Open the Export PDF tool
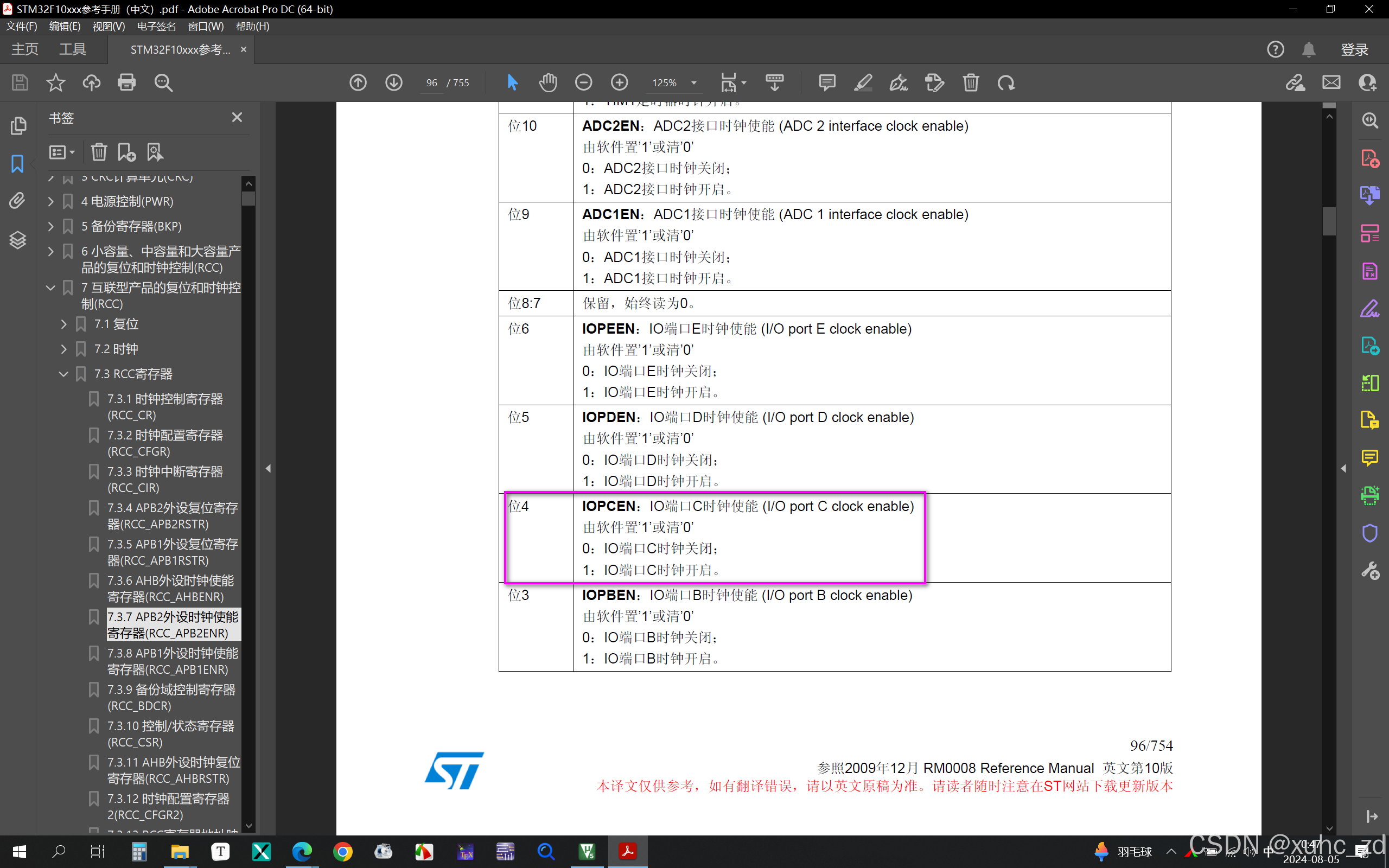The width and height of the screenshot is (1389, 868). tap(1370, 196)
